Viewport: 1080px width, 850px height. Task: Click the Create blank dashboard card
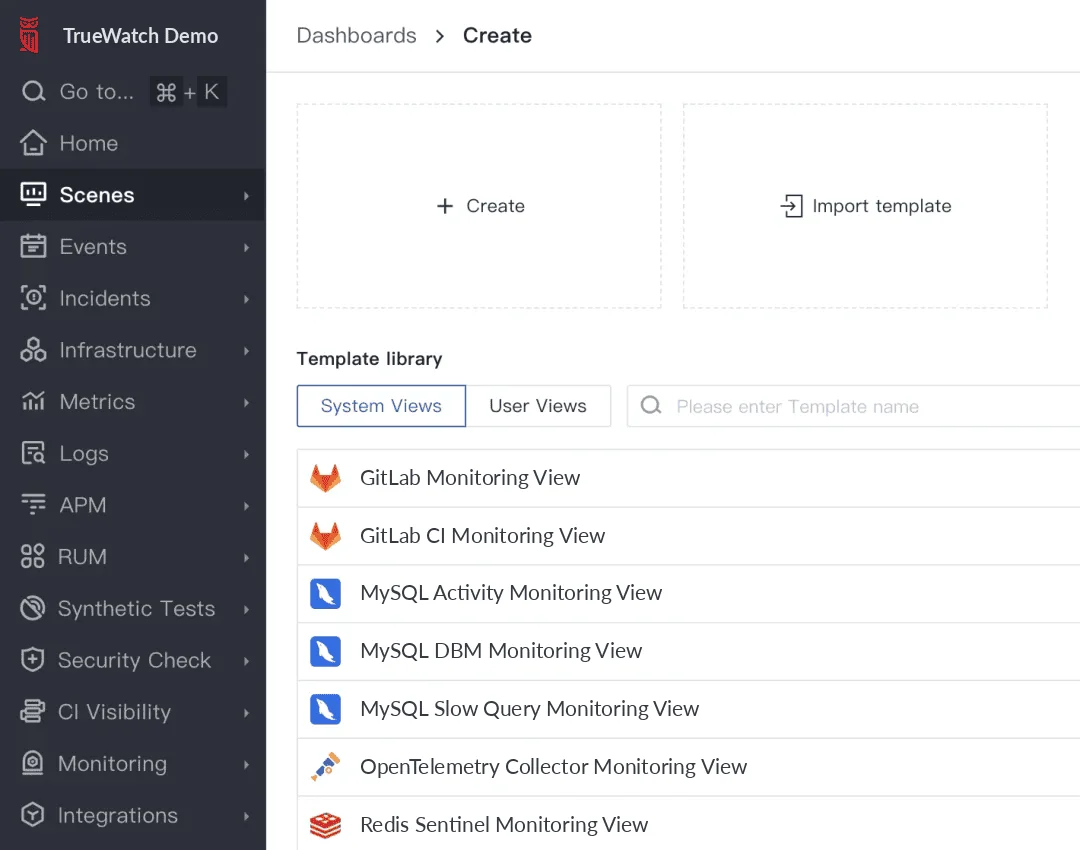click(x=479, y=206)
